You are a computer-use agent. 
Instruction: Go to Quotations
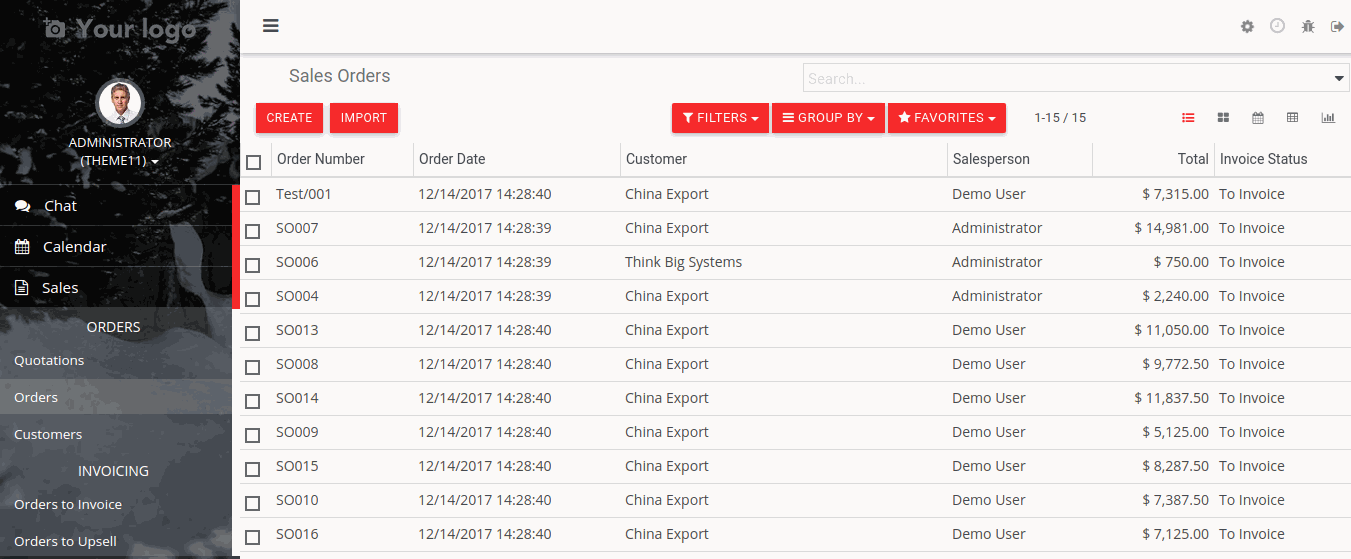(x=116, y=360)
